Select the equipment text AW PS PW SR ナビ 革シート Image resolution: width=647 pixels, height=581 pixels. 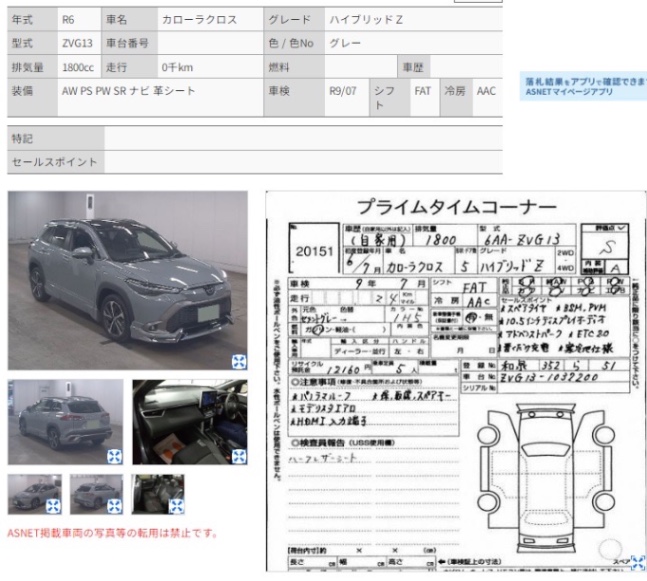(x=128, y=91)
